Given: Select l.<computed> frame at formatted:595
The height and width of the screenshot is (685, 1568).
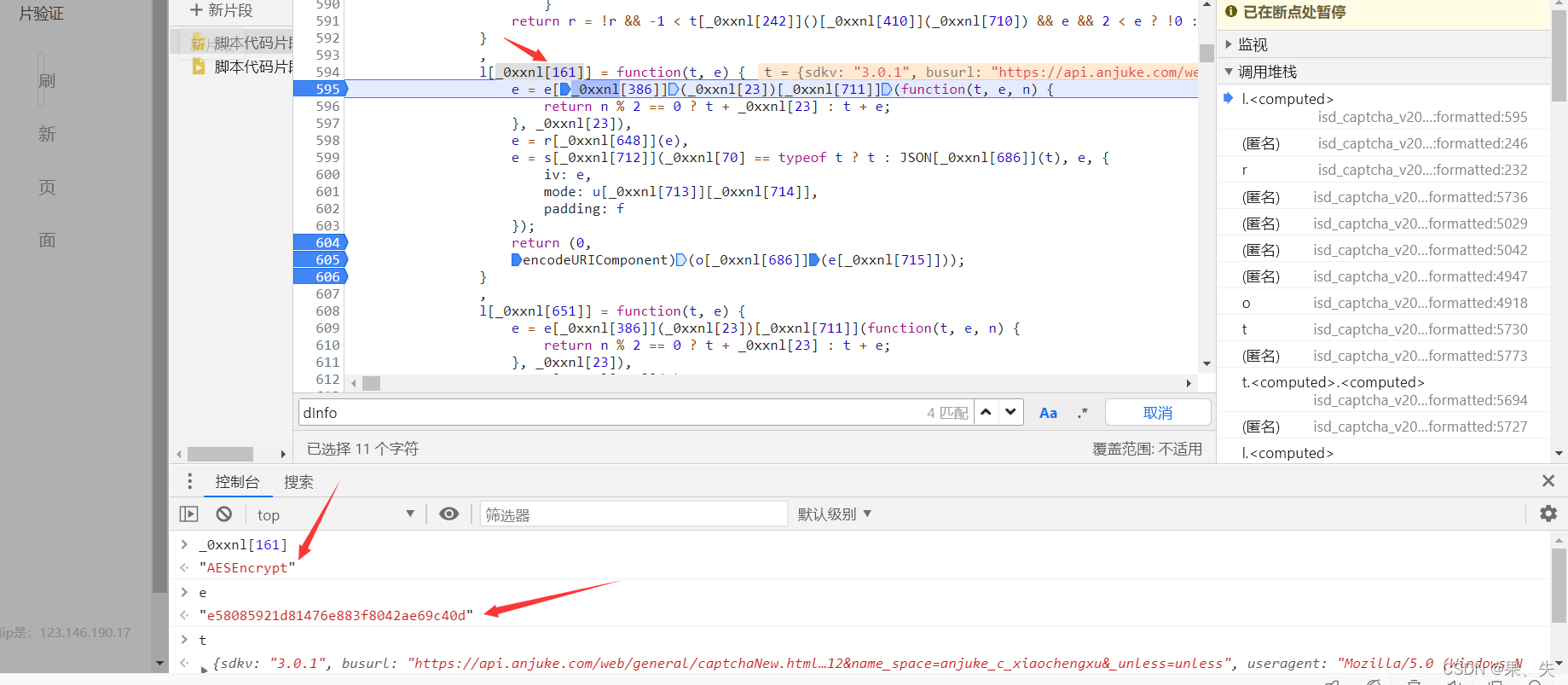Looking at the screenshot, I should click(1383, 107).
